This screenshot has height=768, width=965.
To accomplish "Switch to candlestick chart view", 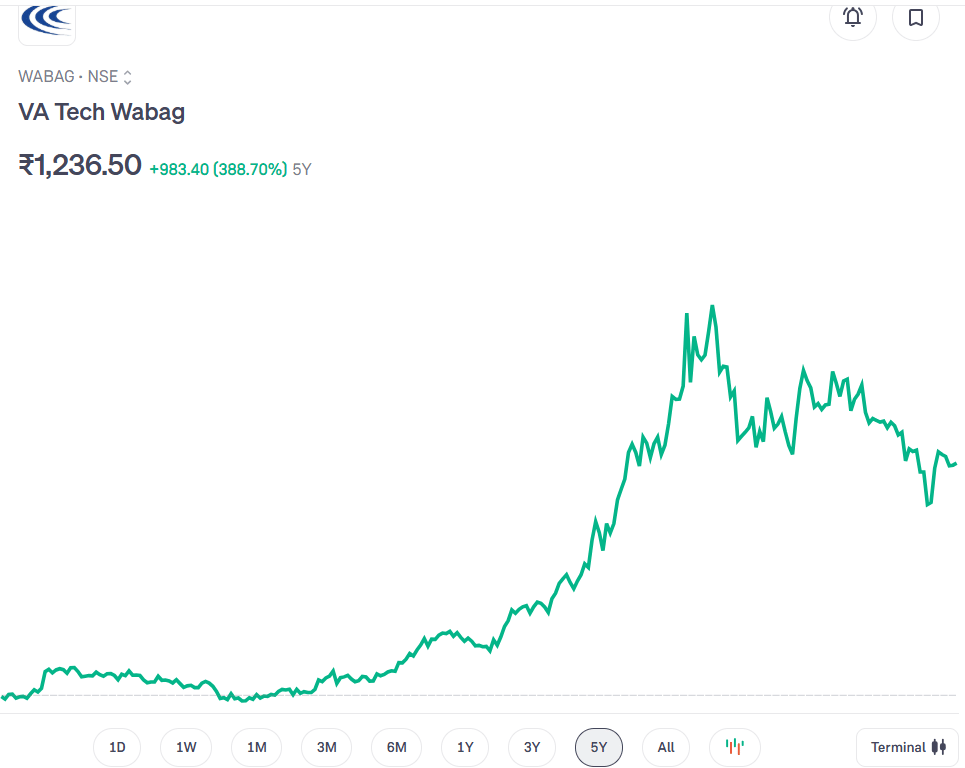I will 735,747.
